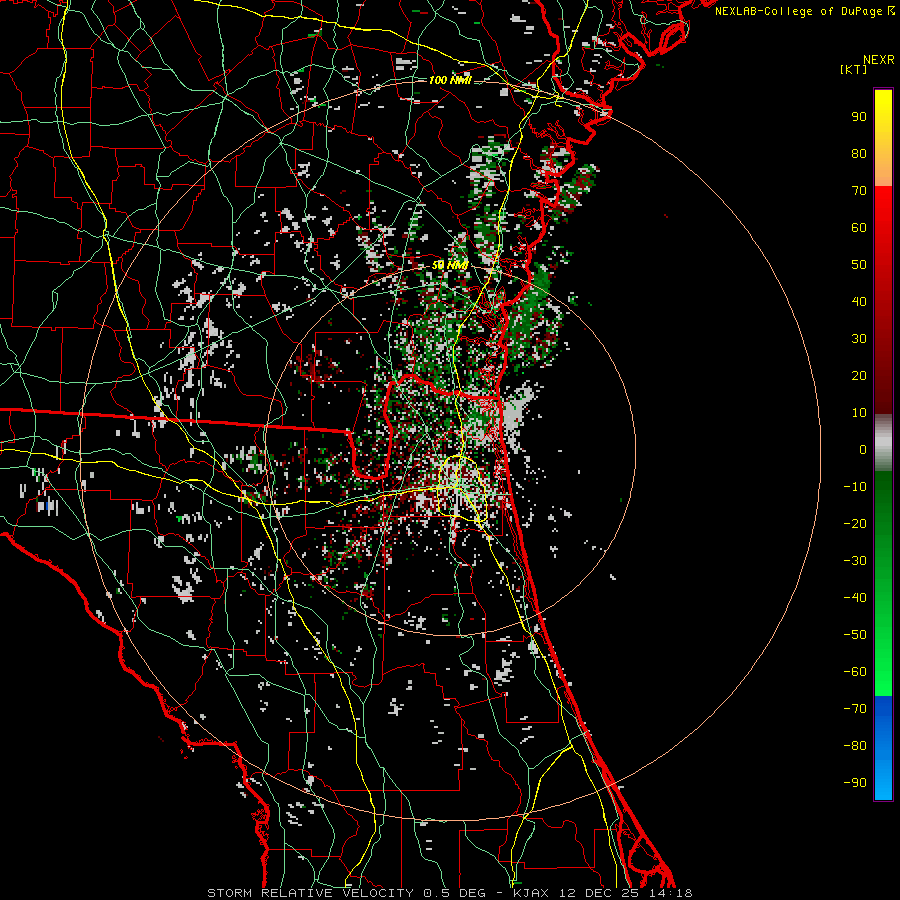Click the 0 knot scale value

point(863,449)
